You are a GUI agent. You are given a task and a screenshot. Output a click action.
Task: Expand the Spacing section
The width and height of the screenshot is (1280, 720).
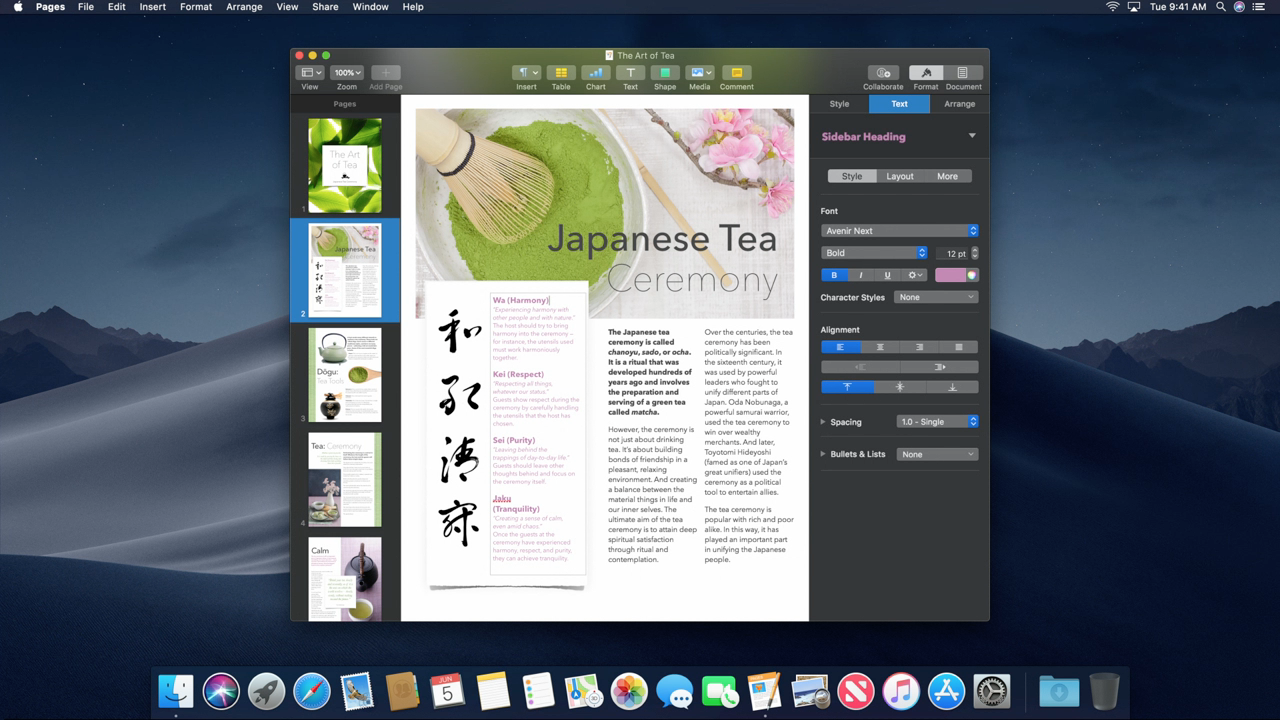pos(823,422)
